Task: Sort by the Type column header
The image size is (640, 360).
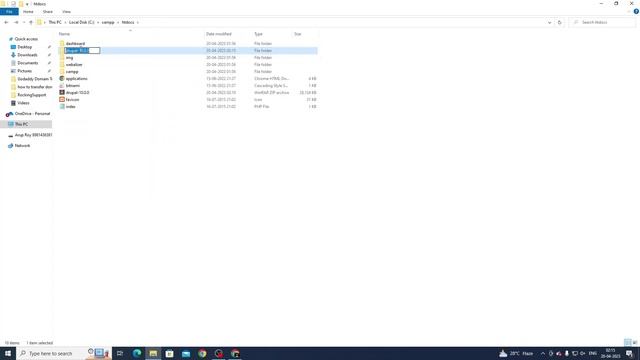Action: 258,34
